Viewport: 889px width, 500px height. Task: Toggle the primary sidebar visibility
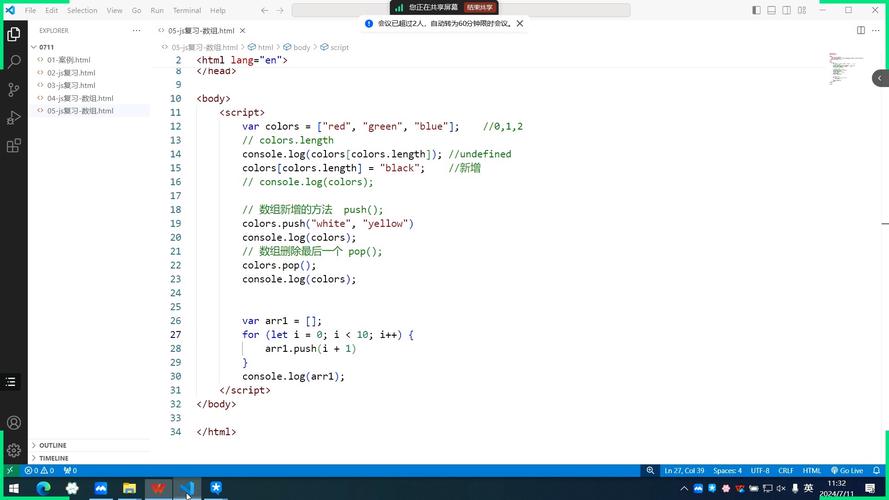[x=756, y=10]
